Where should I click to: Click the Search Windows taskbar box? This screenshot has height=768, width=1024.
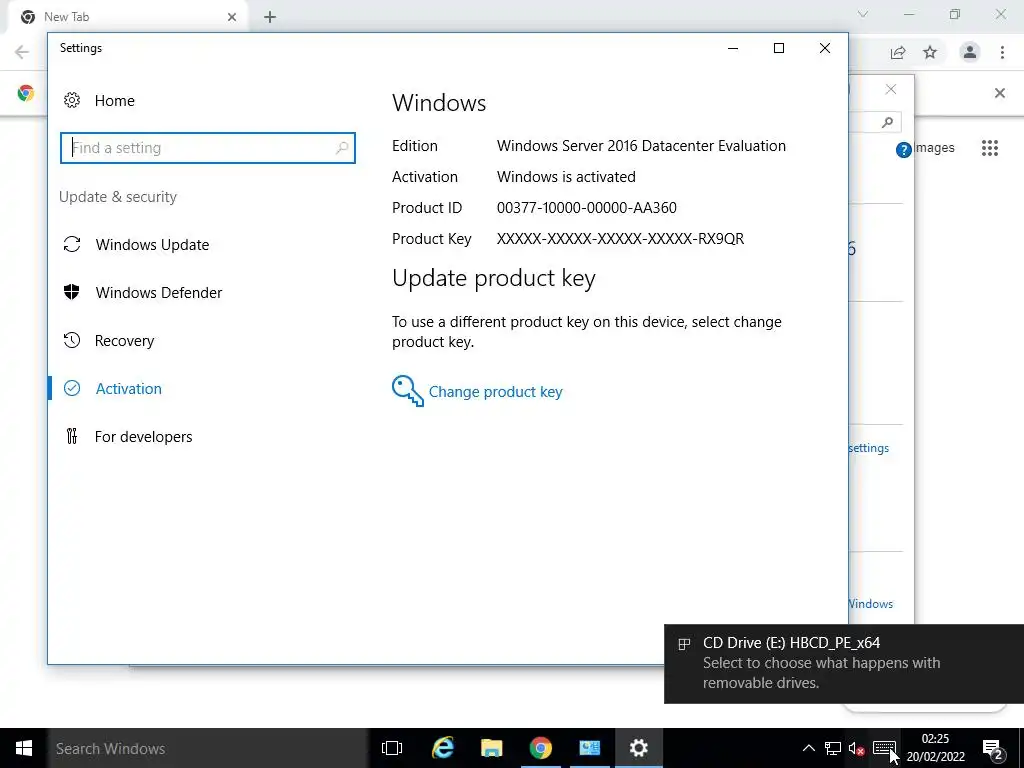(208, 748)
